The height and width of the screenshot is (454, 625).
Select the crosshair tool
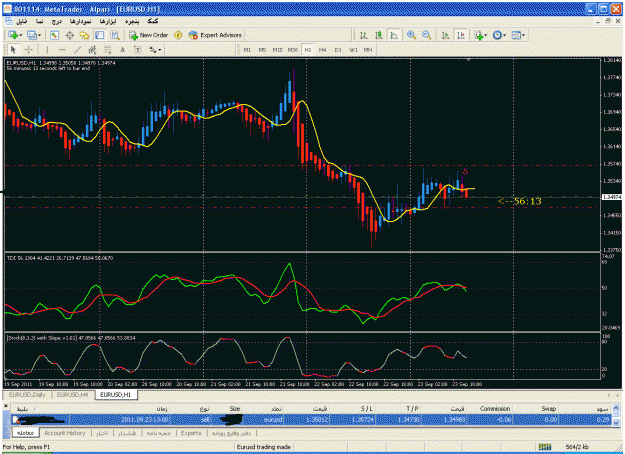click(29, 50)
